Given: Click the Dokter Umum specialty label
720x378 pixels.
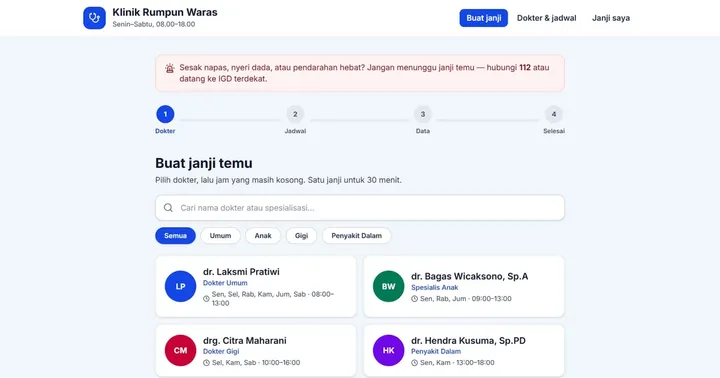Looking at the screenshot, I should (225, 283).
